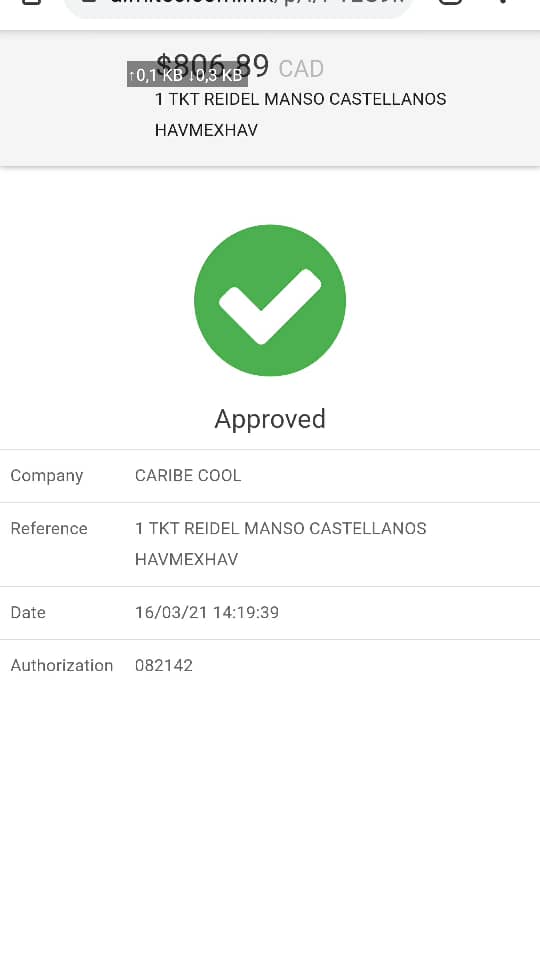Tap the browser home icon

click(x=31, y=2)
